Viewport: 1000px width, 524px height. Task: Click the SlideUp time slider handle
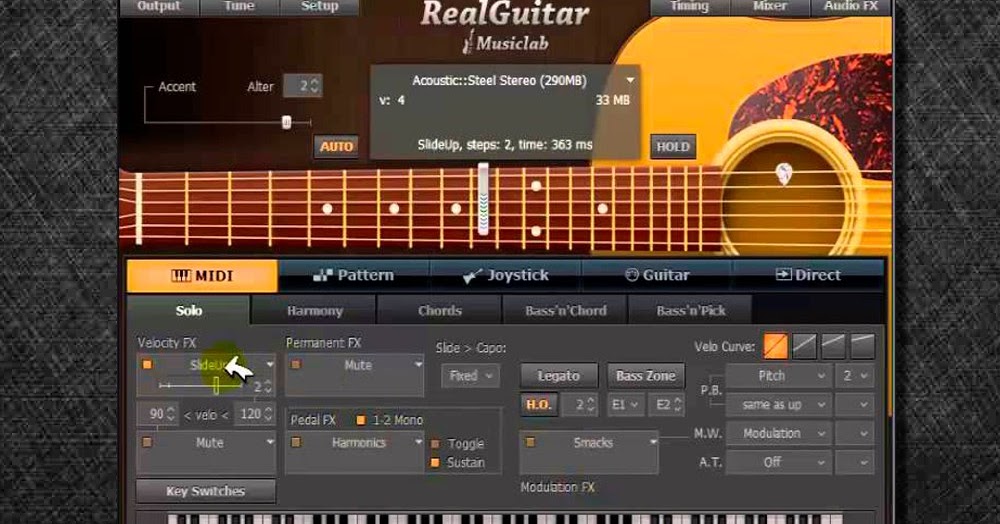[216, 385]
